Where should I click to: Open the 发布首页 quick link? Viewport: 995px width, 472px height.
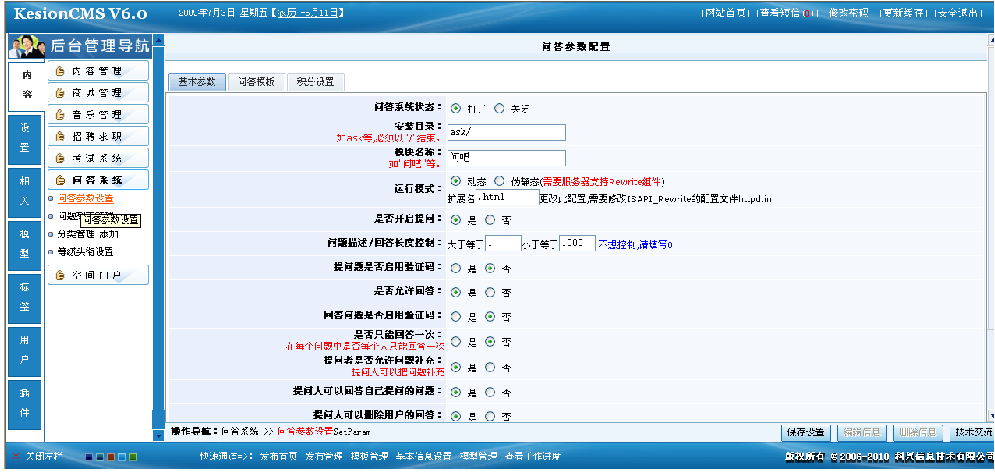pyautogui.click(x=277, y=456)
